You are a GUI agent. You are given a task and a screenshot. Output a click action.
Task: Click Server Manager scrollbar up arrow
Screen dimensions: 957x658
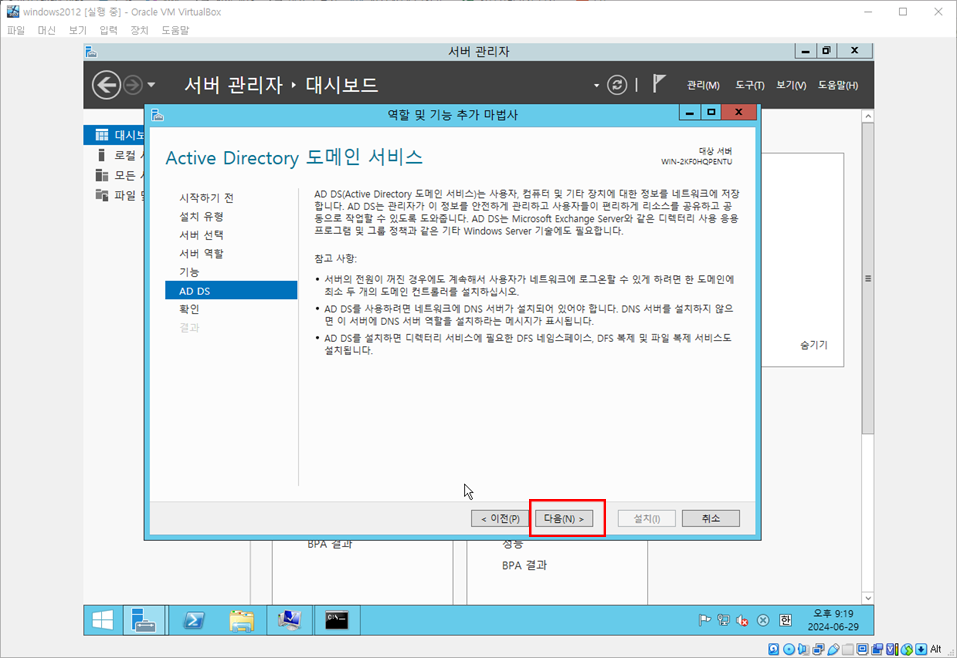click(x=868, y=116)
